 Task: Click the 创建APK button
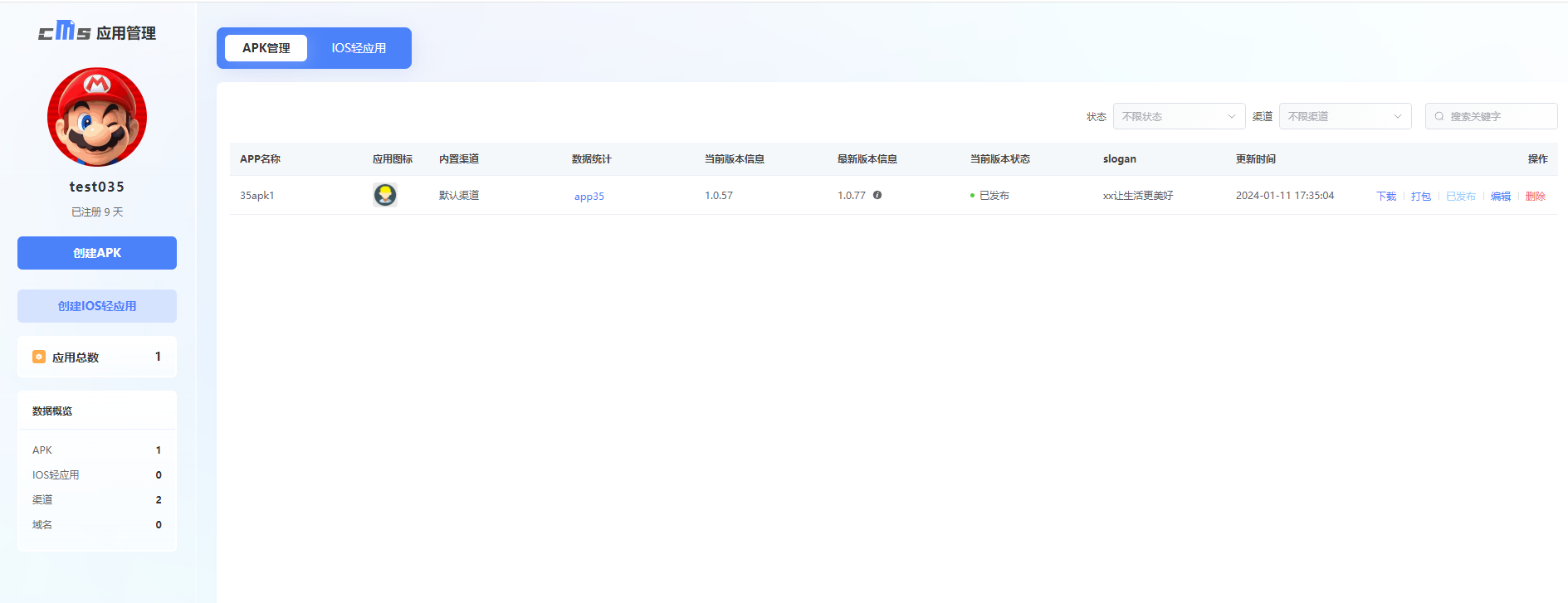97,253
